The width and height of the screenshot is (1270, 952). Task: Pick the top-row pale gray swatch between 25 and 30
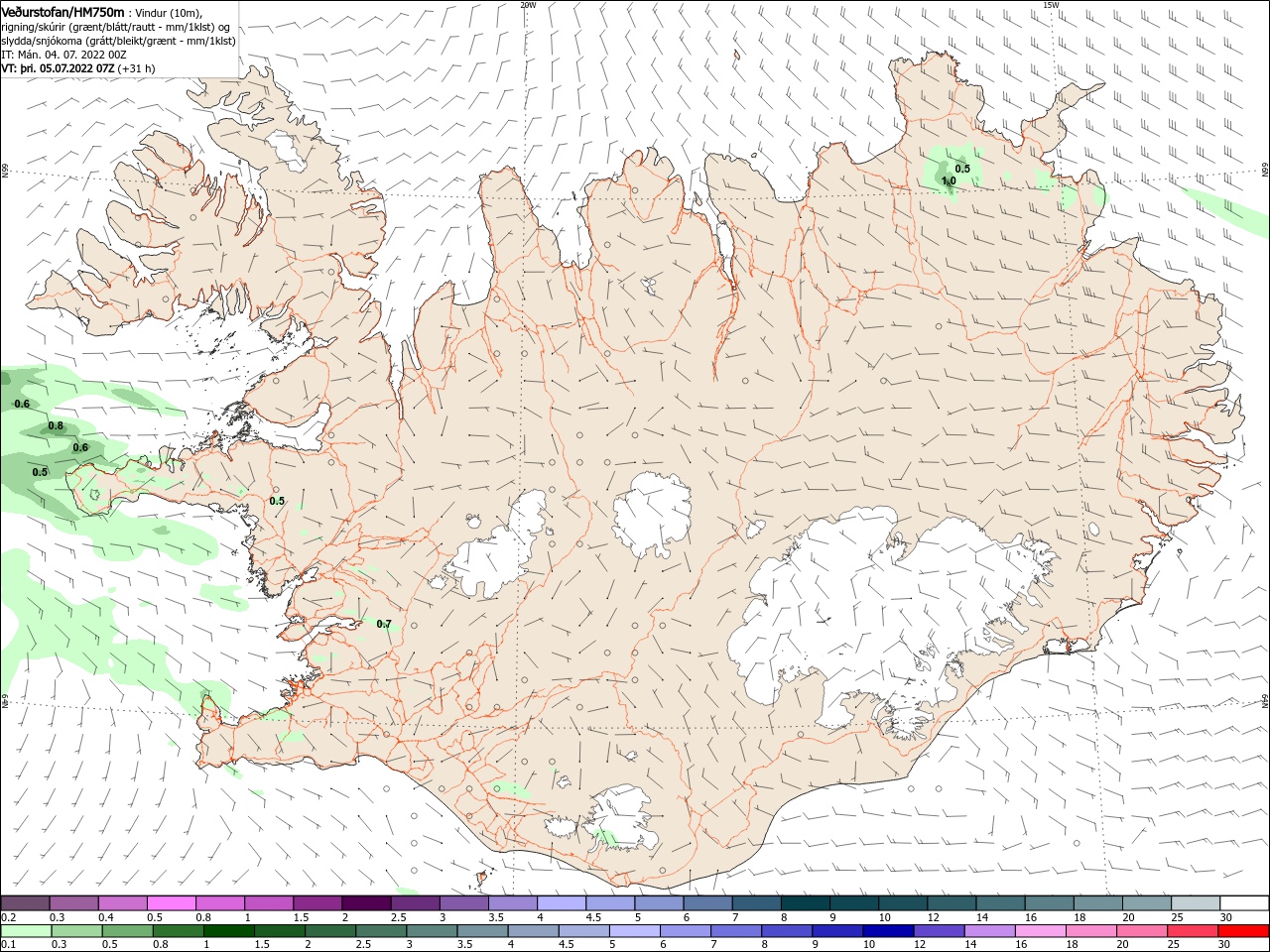point(1196,903)
